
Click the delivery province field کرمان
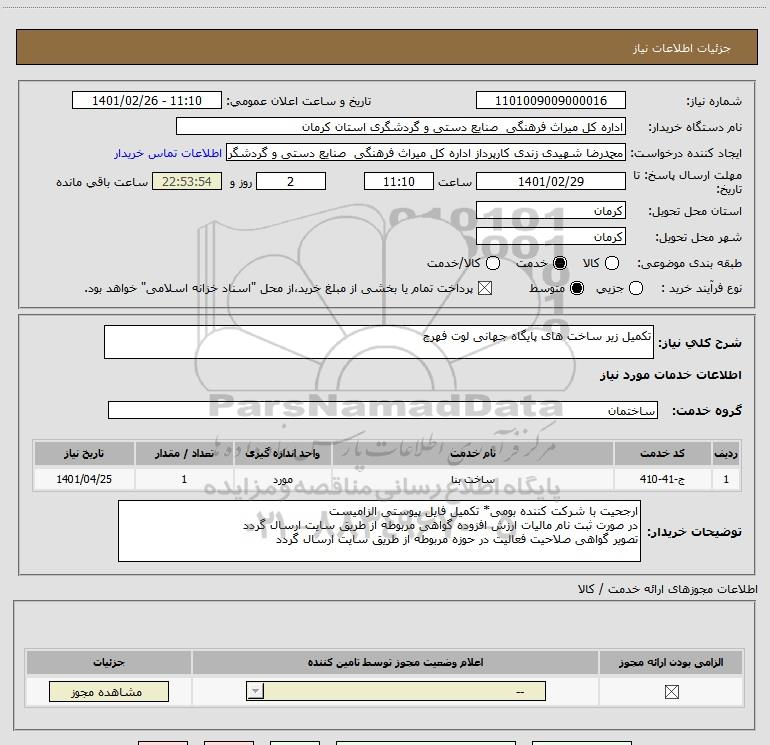(550, 210)
